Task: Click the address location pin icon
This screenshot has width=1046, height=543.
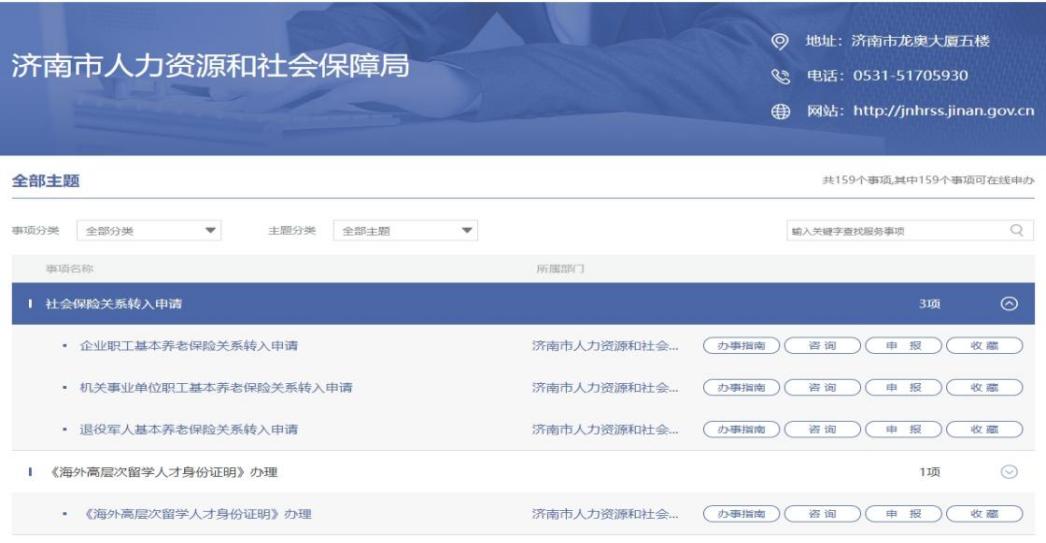Action: coord(783,41)
